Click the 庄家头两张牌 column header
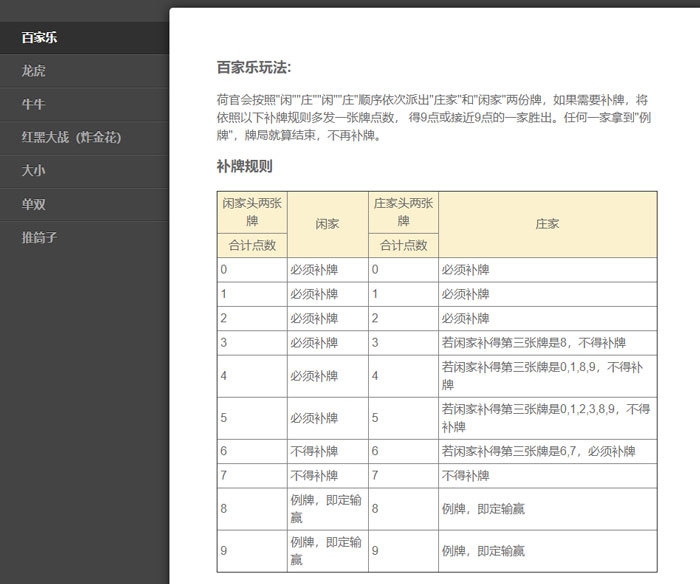The height and width of the screenshot is (584, 700). 403,211
